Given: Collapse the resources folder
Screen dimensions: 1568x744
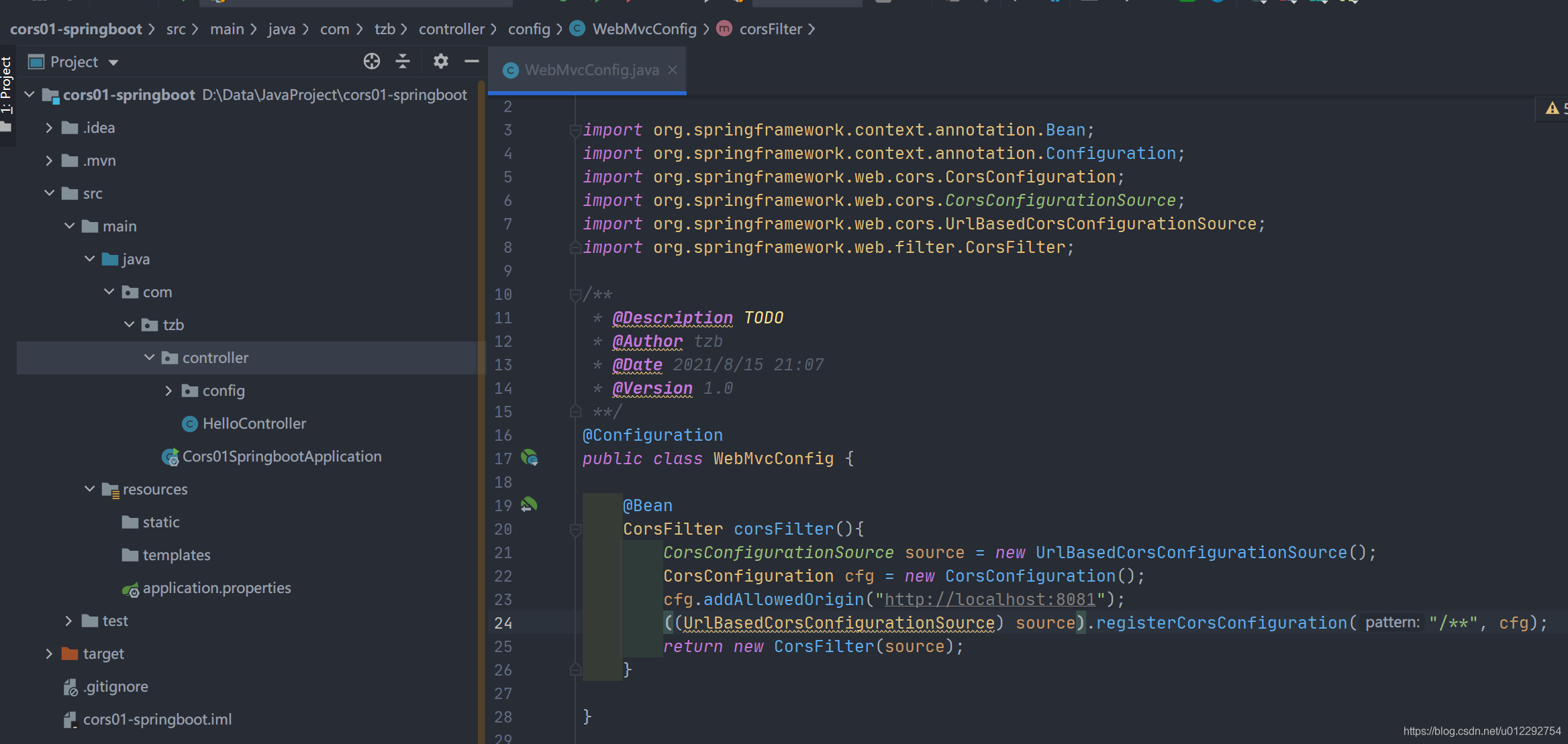Looking at the screenshot, I should tap(89, 489).
